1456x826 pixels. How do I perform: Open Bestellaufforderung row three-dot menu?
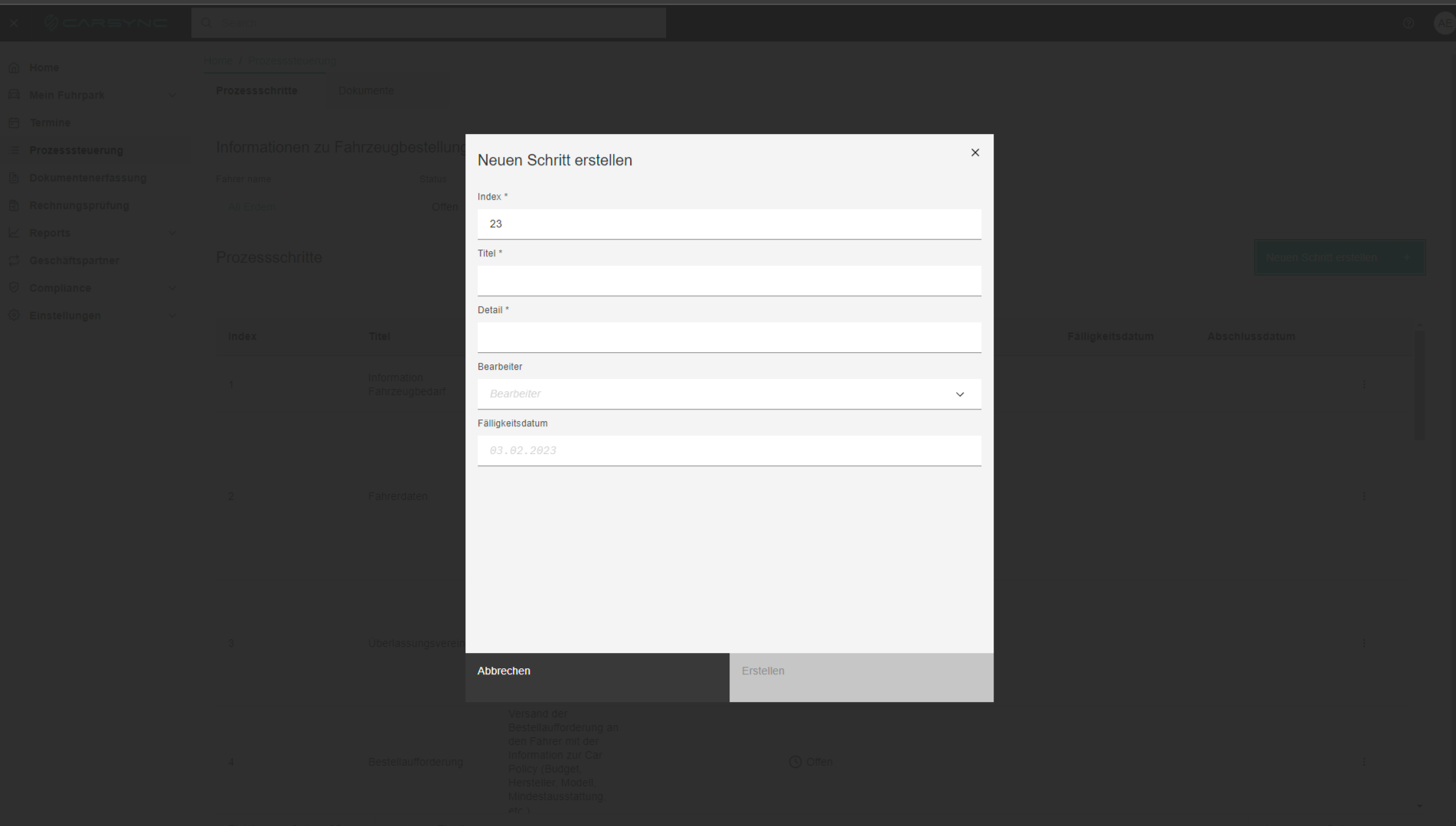1363,762
